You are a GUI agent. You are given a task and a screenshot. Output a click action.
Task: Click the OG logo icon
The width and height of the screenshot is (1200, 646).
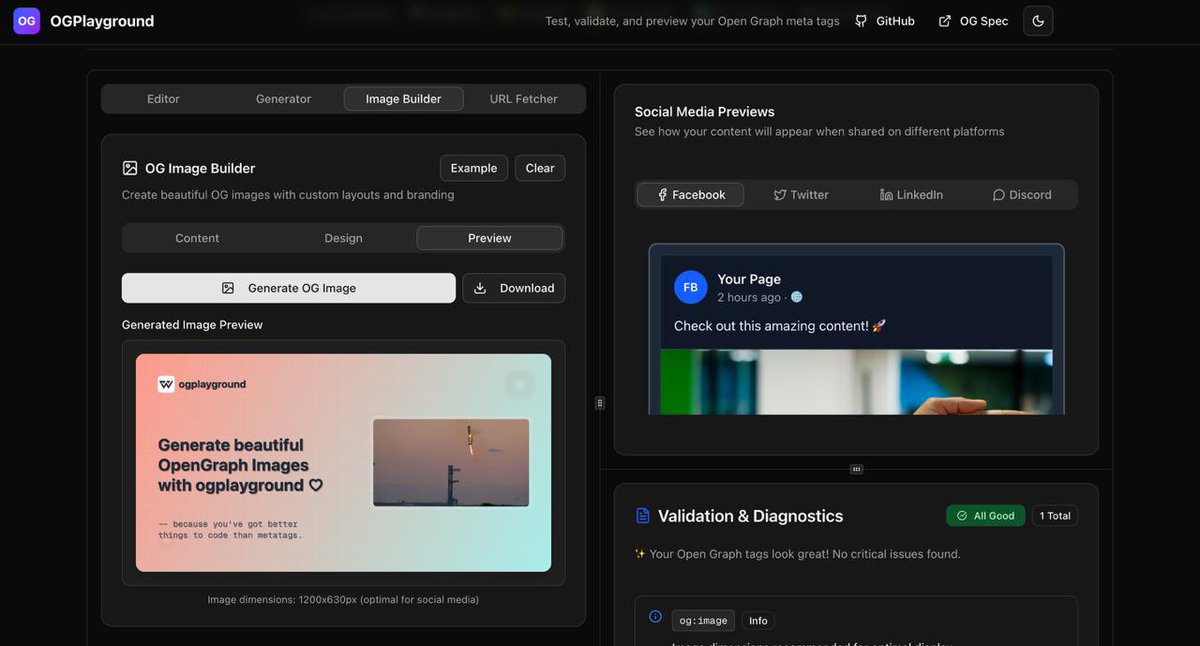(27, 21)
